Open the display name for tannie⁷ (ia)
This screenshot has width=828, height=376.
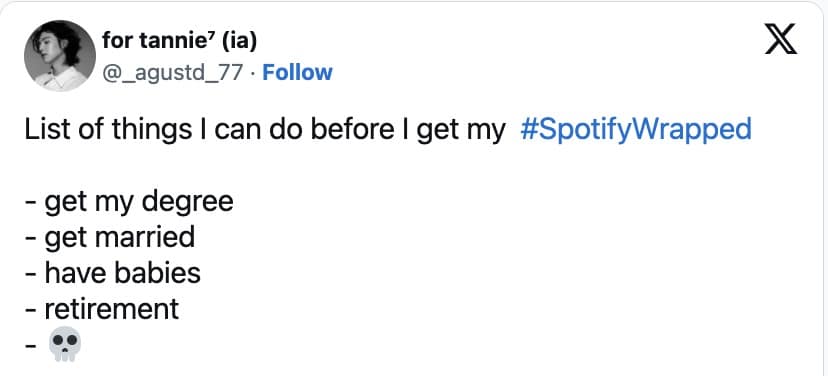pos(180,41)
